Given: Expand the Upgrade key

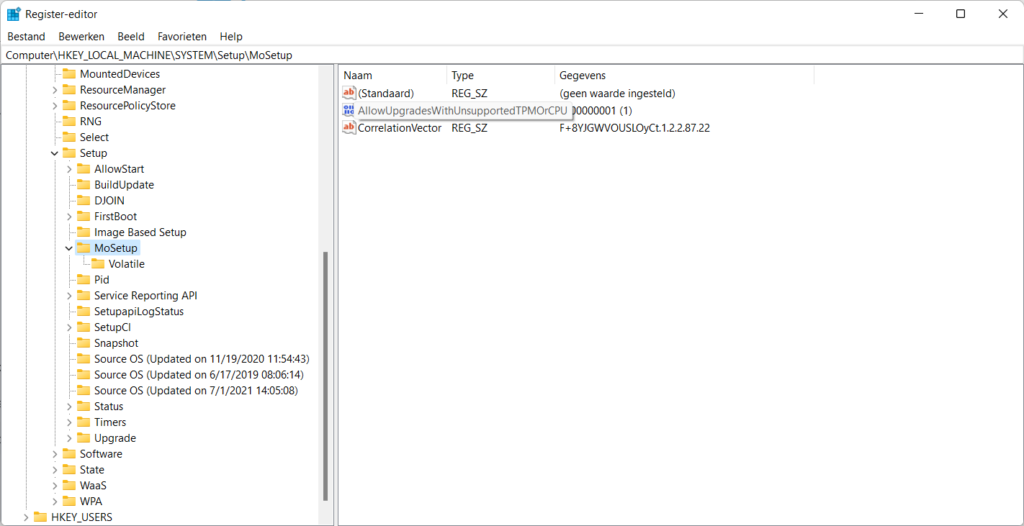Looking at the screenshot, I should point(69,438).
